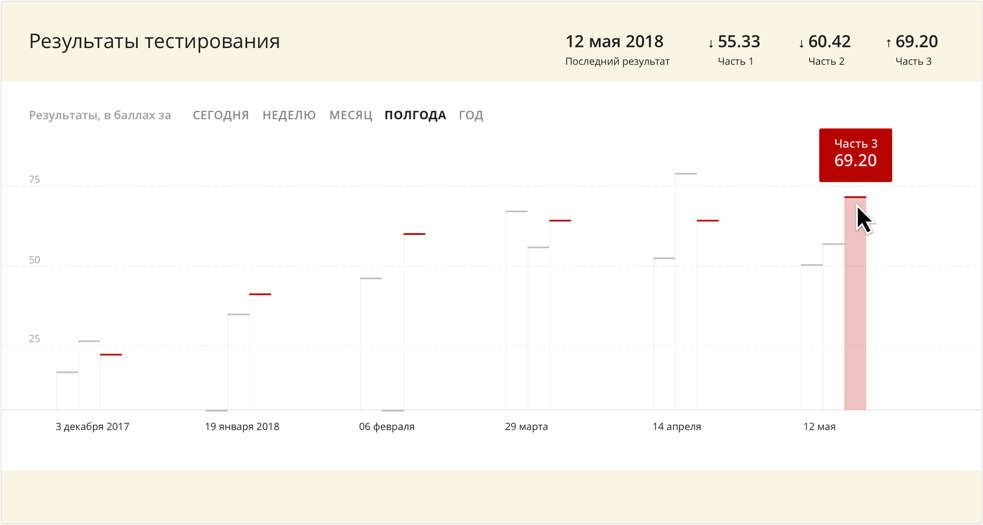Click the 29 марта axis label
This screenshot has height=525, width=983.
526,427
